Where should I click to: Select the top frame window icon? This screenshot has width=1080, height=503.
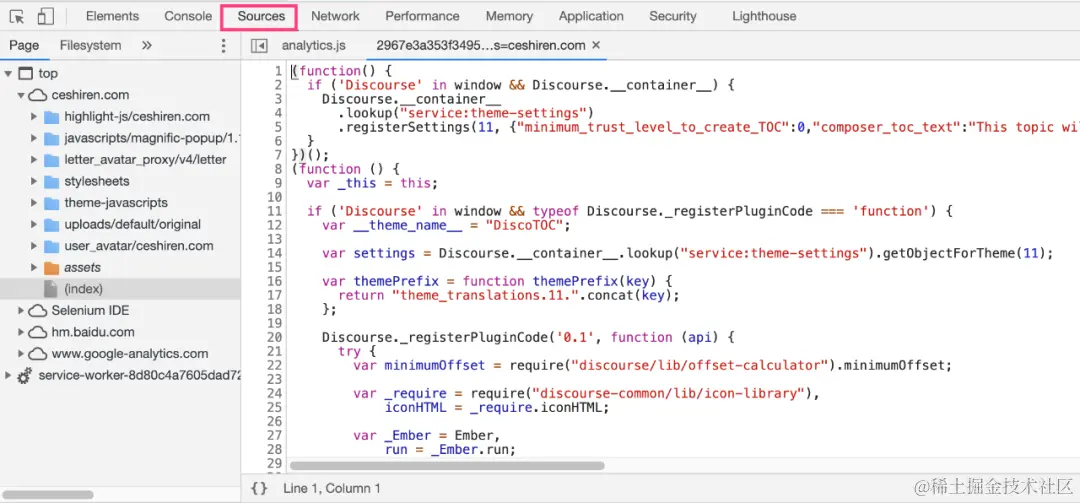click(25, 74)
